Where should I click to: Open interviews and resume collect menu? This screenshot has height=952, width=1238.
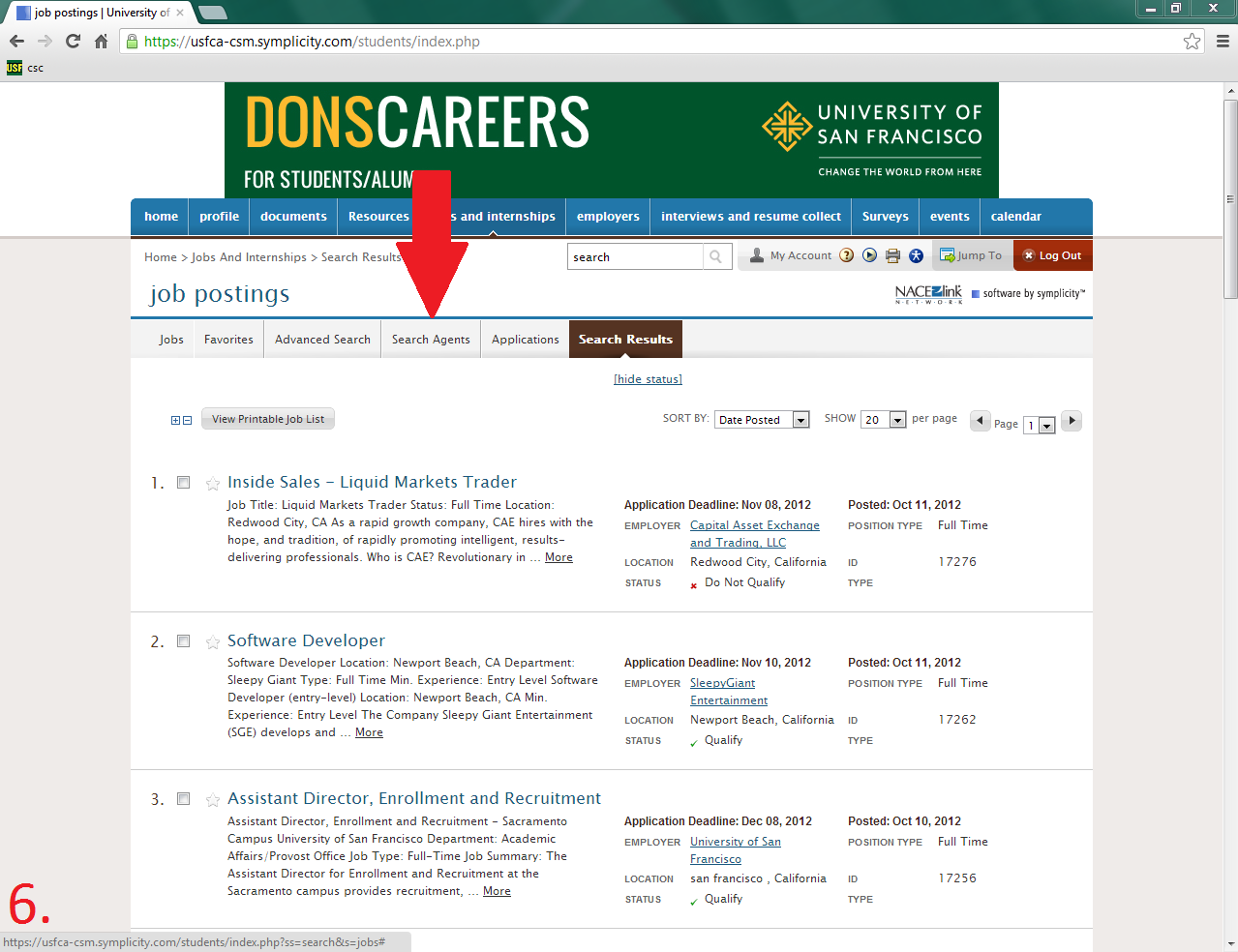(x=751, y=217)
